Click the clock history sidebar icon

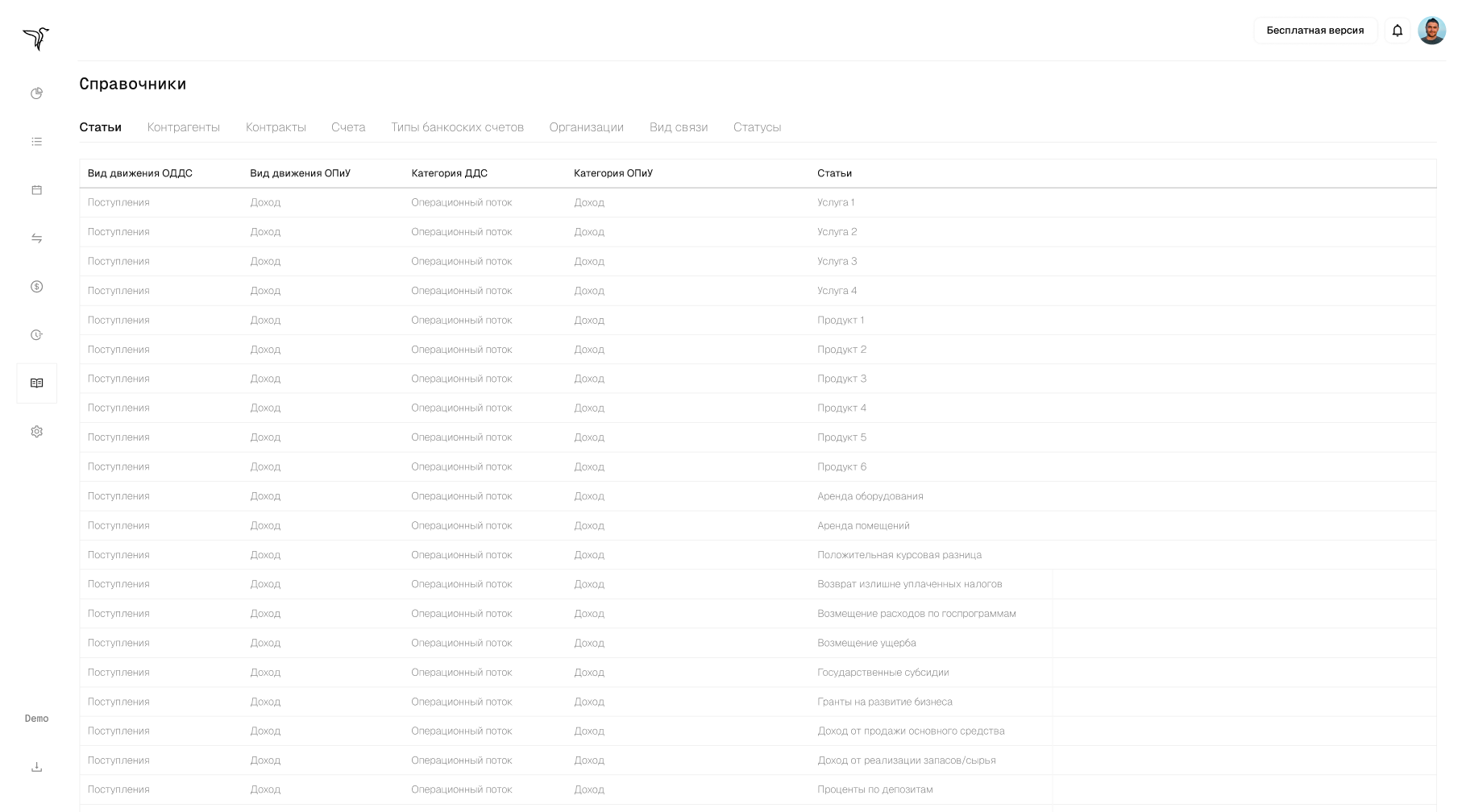[x=36, y=335]
